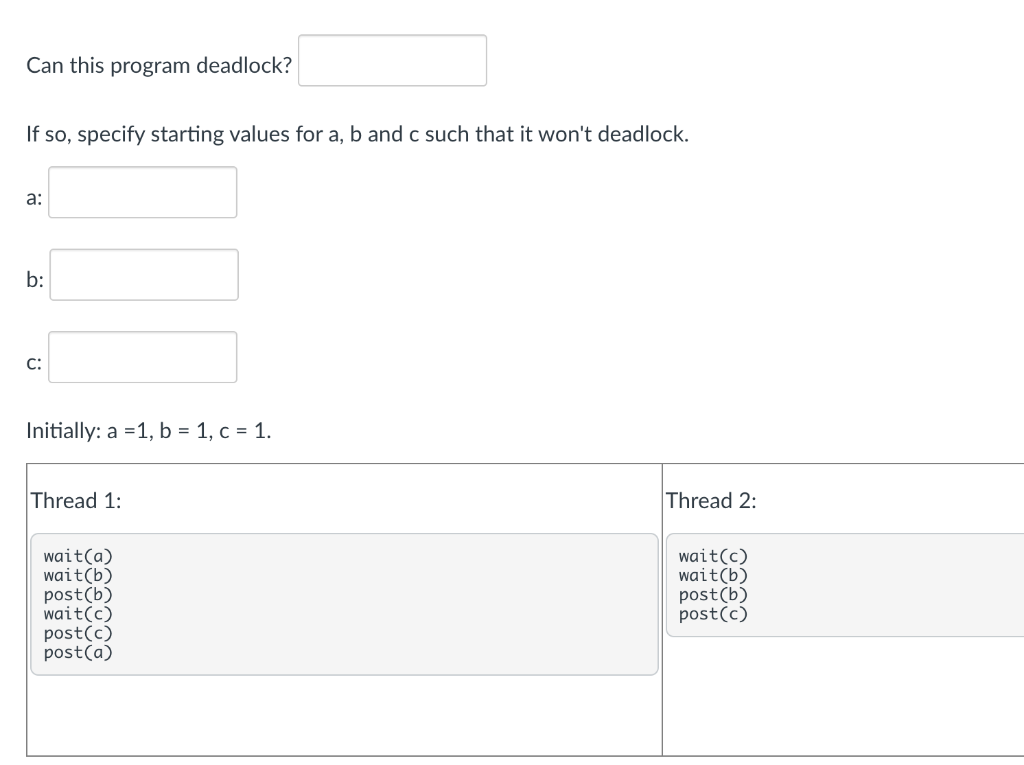Click the wait(c) line in Thread 2
This screenshot has width=1024, height=765.
point(712,556)
